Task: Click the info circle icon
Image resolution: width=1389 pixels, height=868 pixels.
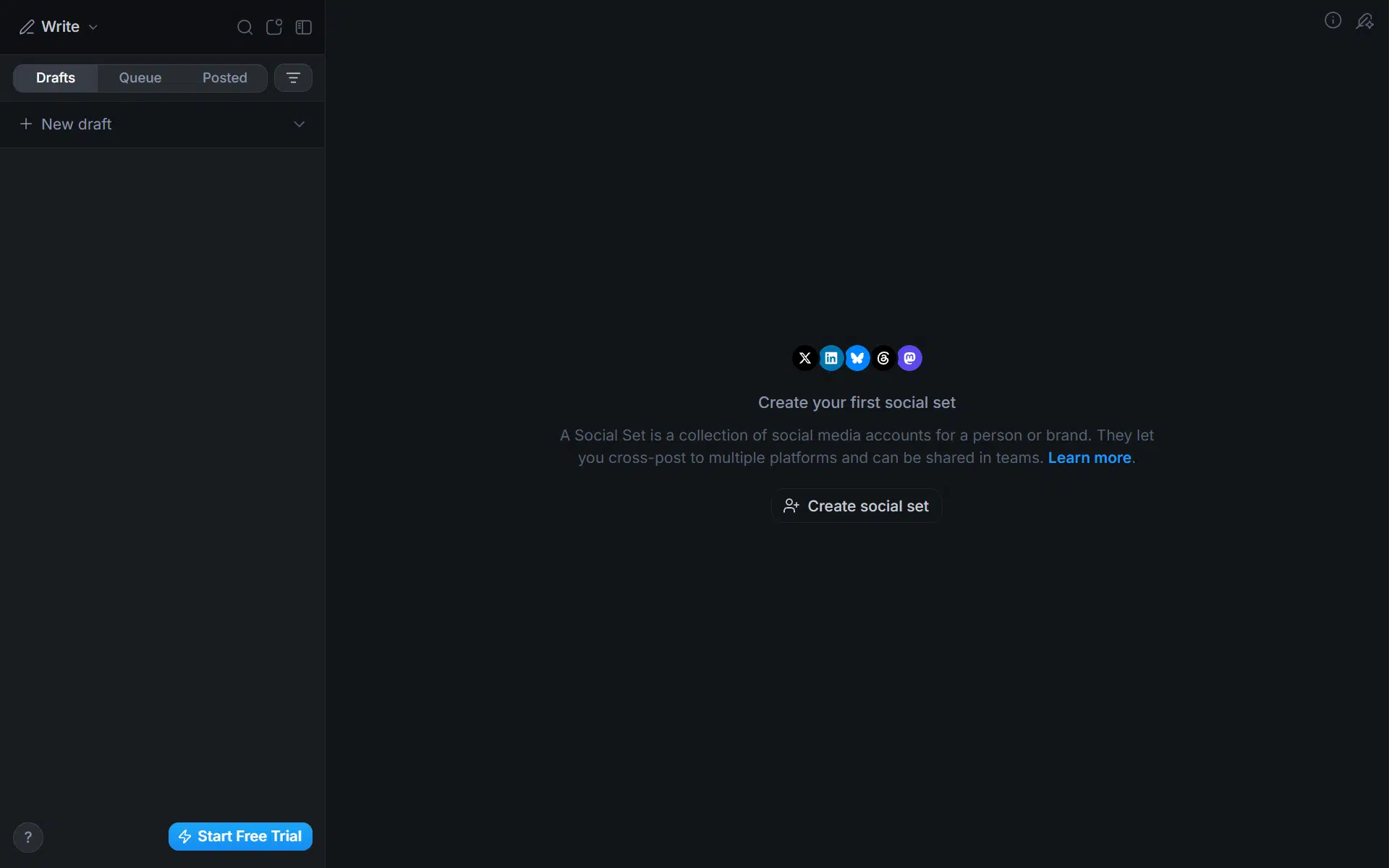Action: point(1333,20)
